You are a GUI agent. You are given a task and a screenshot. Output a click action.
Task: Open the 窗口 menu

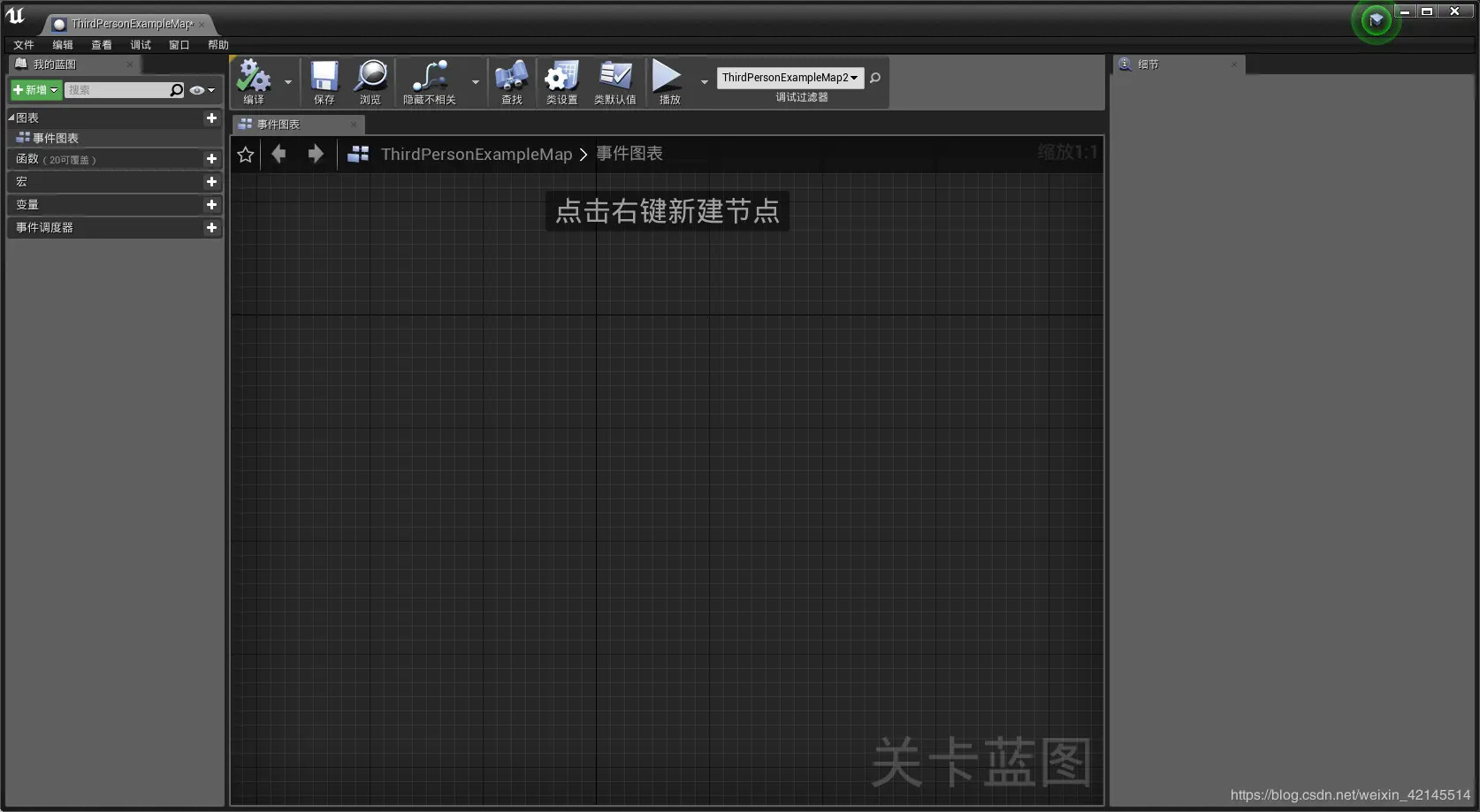179,45
